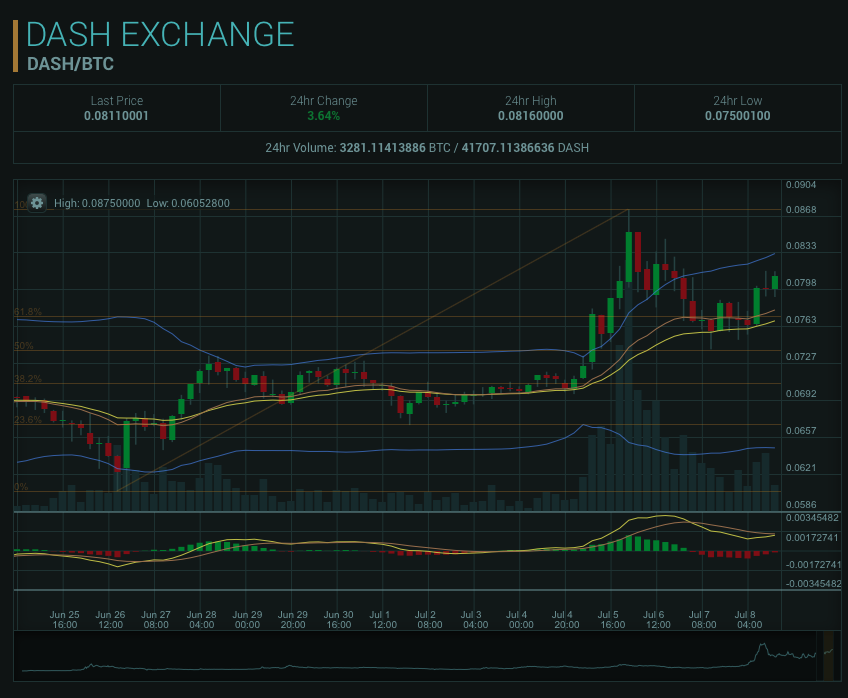Click price axis label 0.0763
Screen dimensions: 848x698
tap(801, 320)
